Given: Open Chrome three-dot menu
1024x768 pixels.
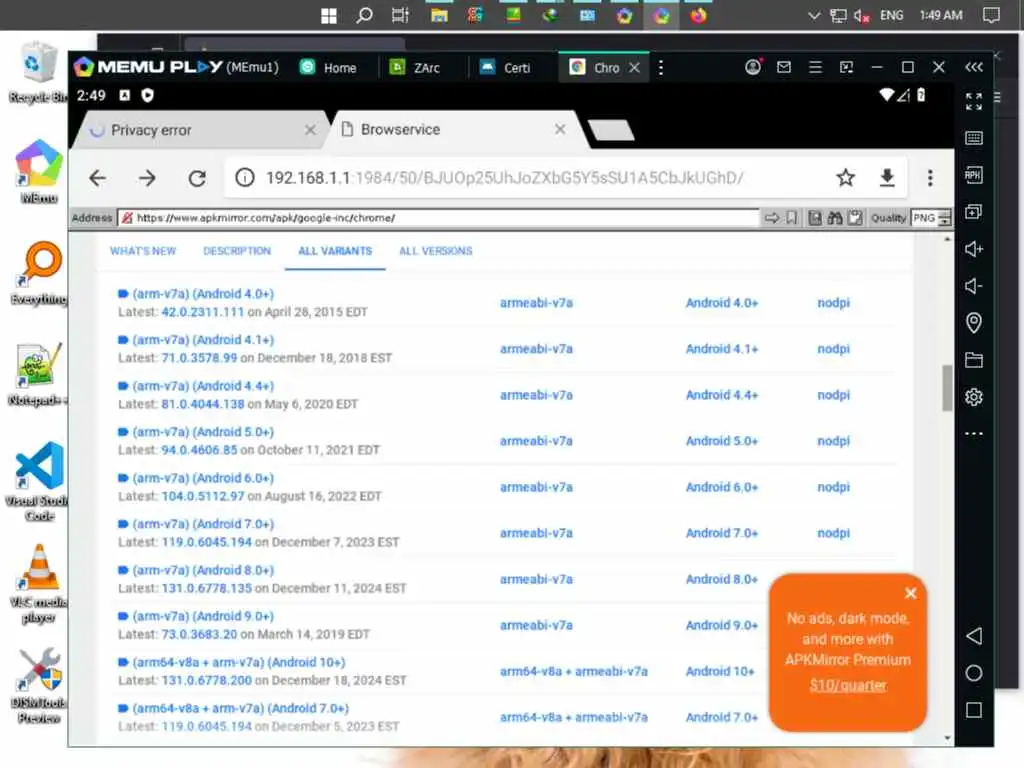Looking at the screenshot, I should [x=930, y=178].
